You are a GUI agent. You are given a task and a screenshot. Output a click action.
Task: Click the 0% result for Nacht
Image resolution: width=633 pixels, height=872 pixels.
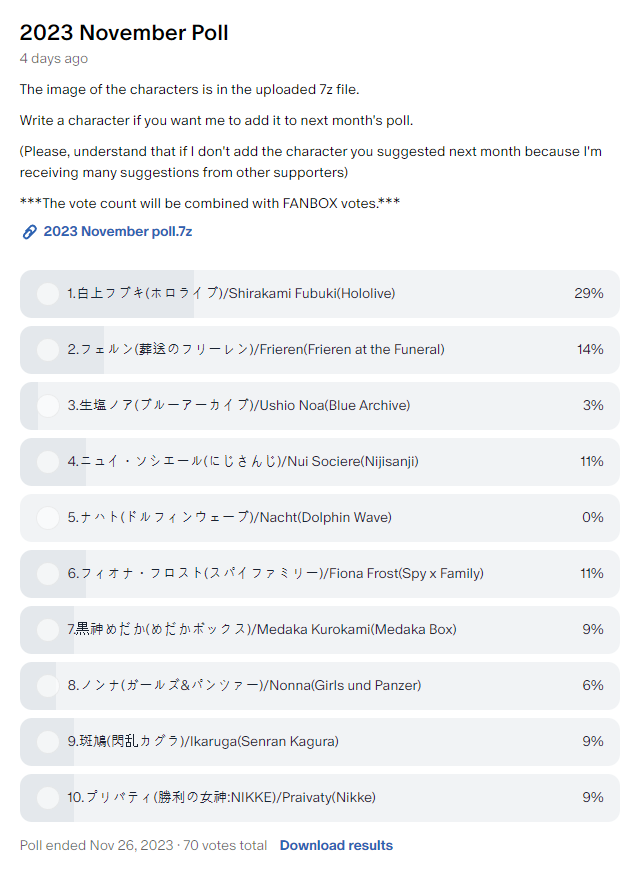click(593, 518)
